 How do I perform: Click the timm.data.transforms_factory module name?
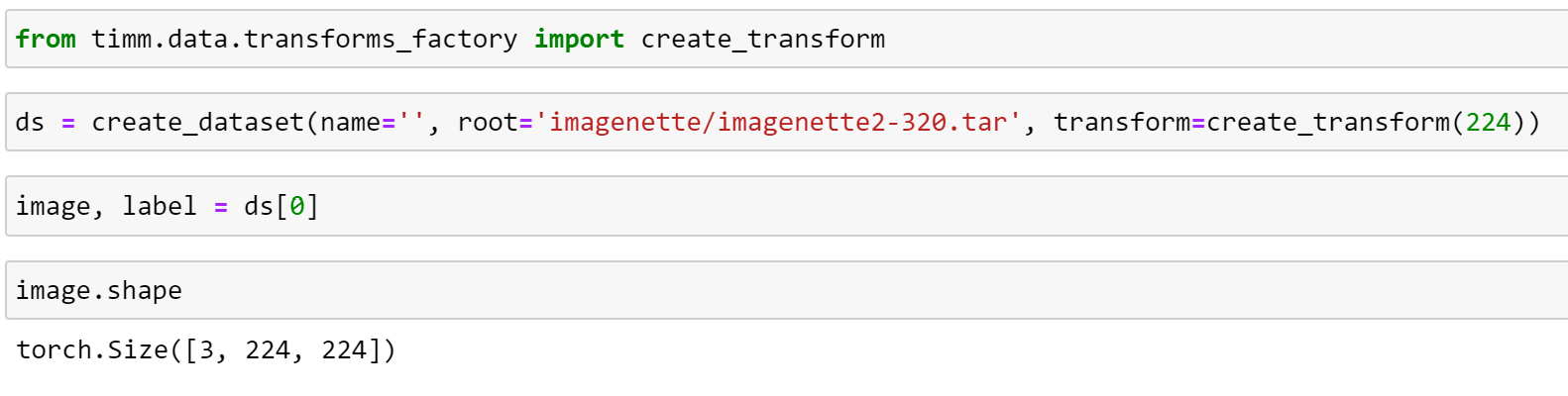pyautogui.click(x=304, y=40)
